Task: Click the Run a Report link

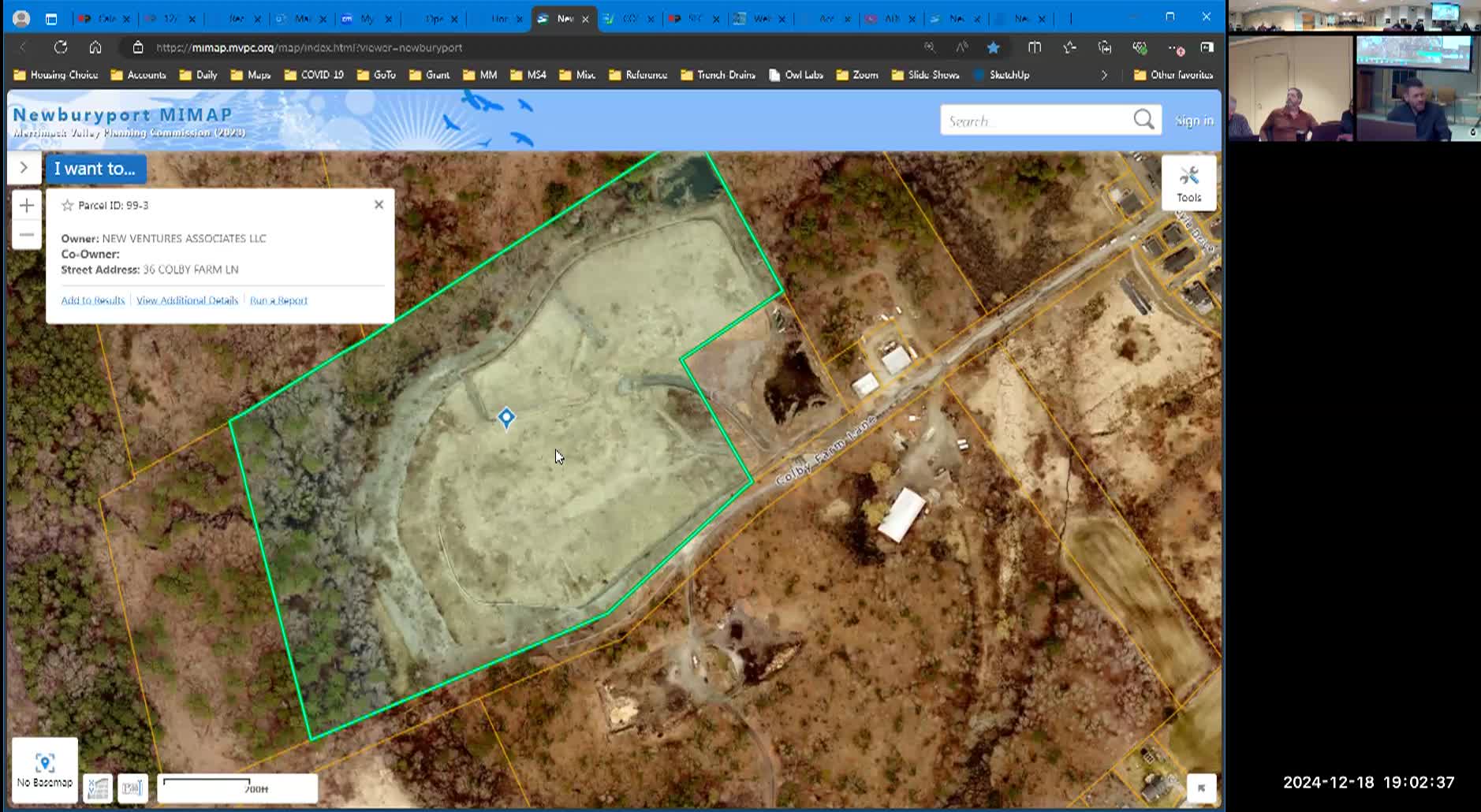Action: (x=278, y=300)
